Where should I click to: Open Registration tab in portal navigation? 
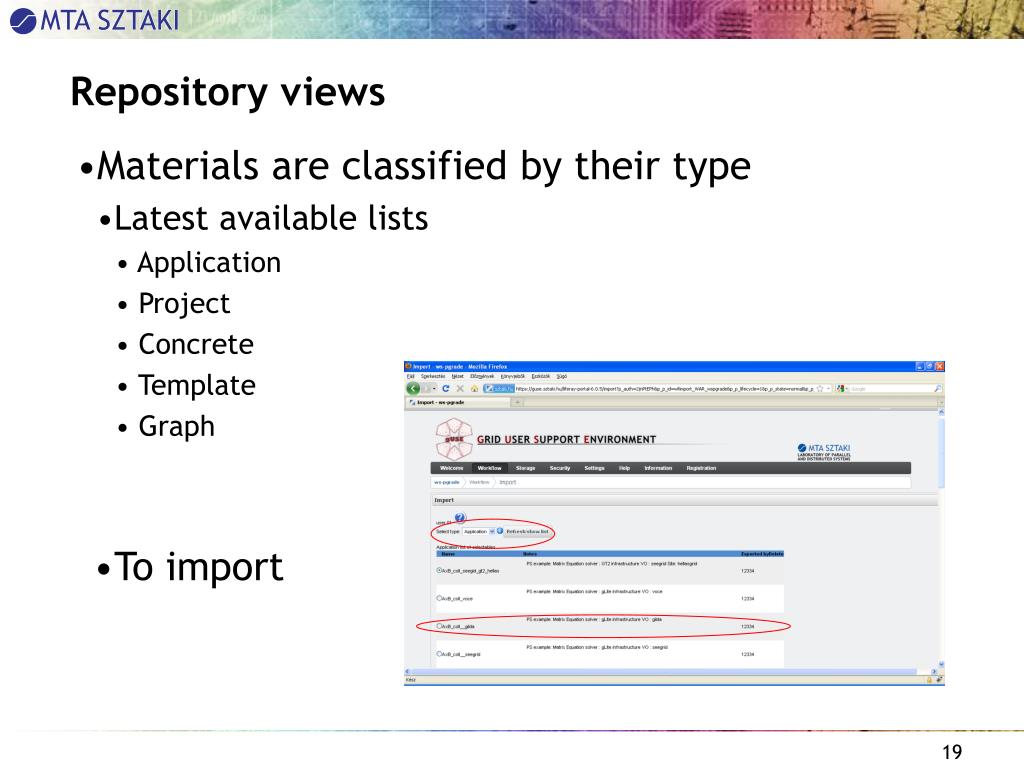701,468
